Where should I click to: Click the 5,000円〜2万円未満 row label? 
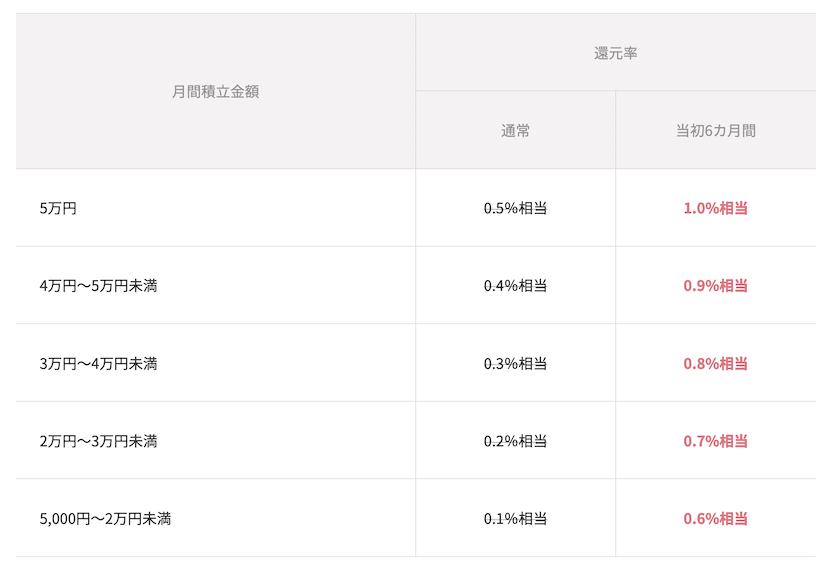[105, 519]
